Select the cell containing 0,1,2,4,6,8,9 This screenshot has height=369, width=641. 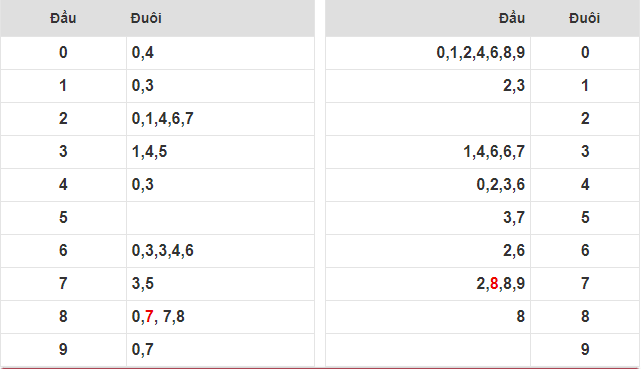click(x=428, y=53)
